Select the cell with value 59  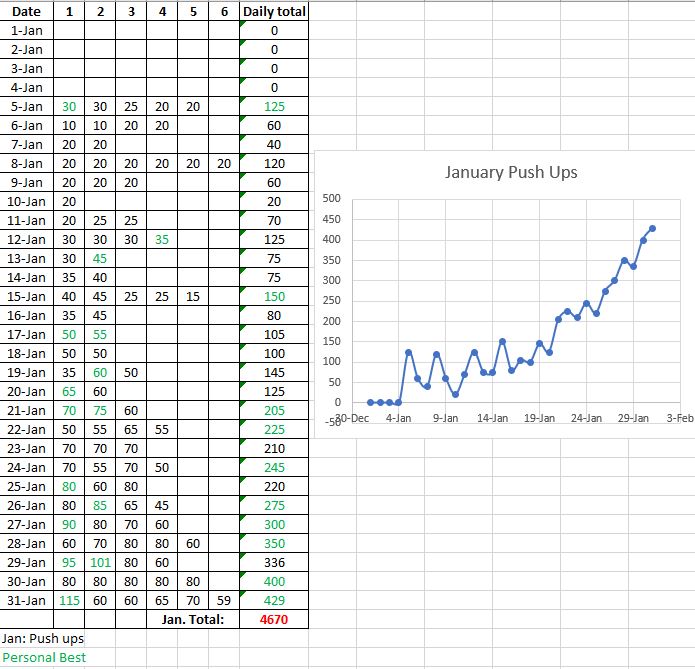tap(224, 600)
